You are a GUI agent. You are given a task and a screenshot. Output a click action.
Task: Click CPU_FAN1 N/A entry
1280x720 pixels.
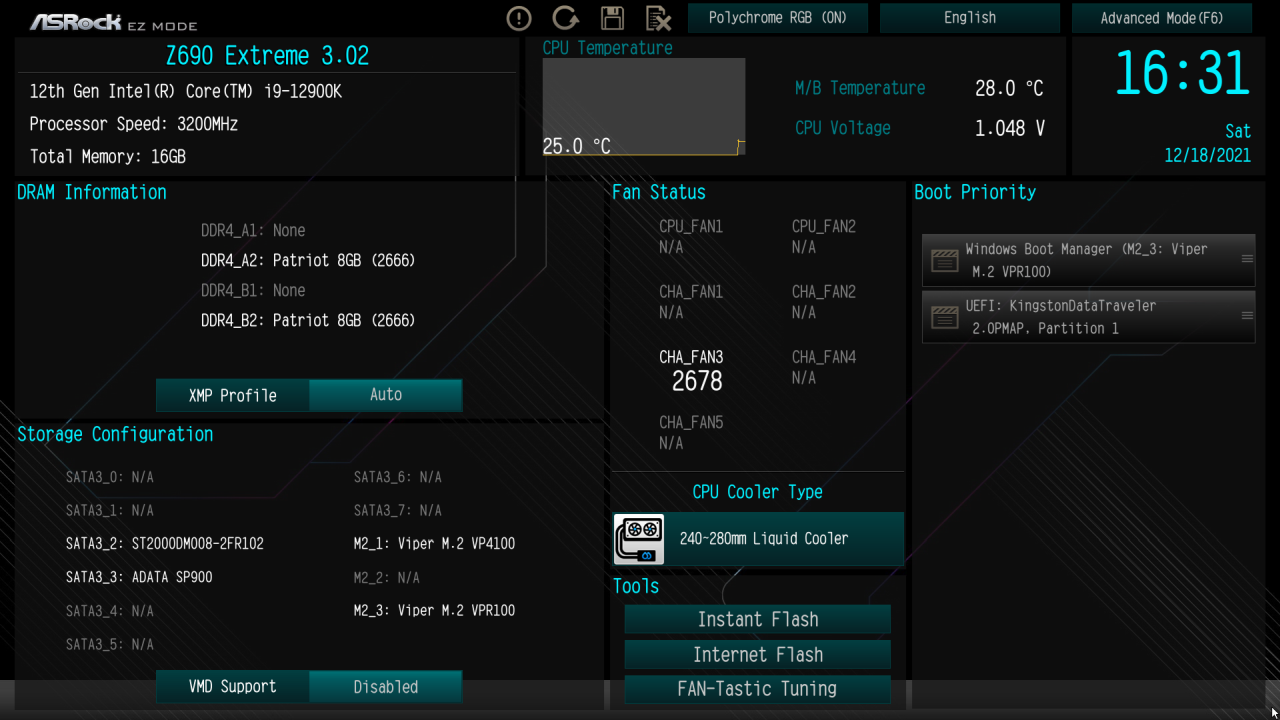(x=691, y=237)
